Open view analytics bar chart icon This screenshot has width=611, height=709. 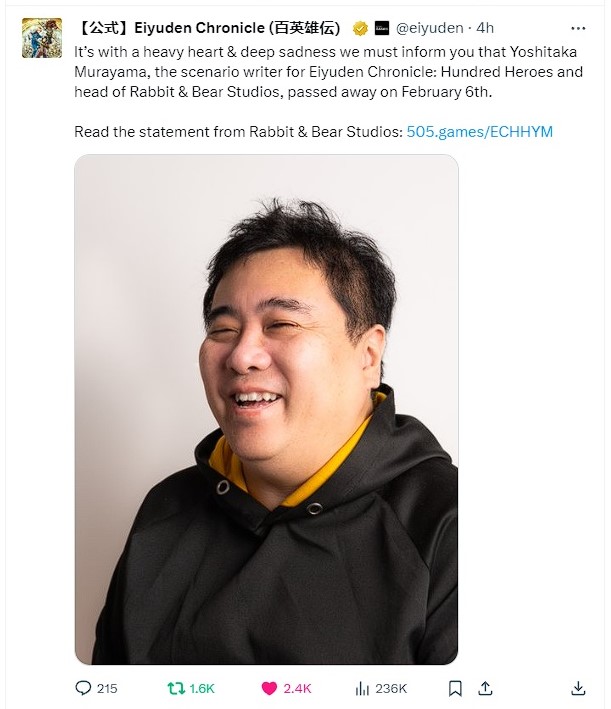362,688
